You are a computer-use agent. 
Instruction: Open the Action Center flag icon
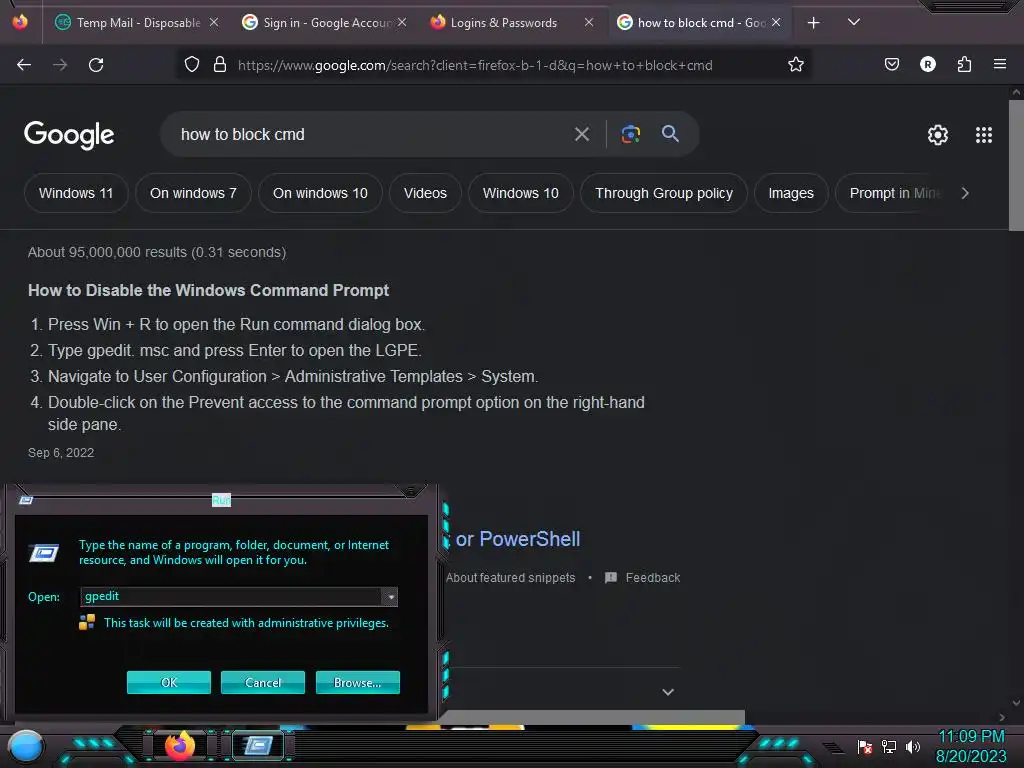[x=865, y=746]
